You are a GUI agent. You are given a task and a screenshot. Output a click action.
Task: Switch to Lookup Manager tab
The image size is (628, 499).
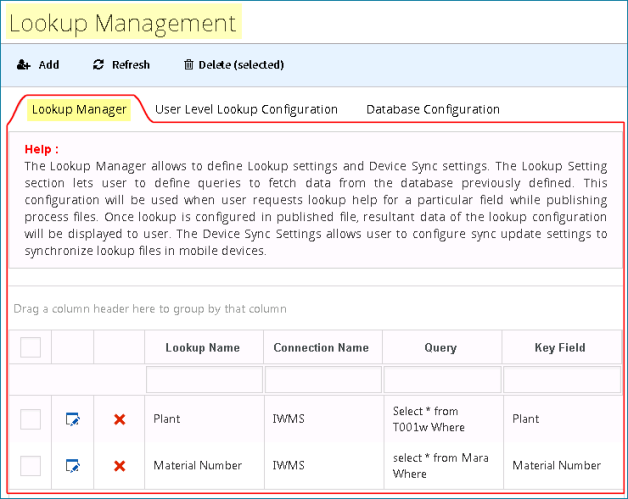pyautogui.click(x=79, y=109)
